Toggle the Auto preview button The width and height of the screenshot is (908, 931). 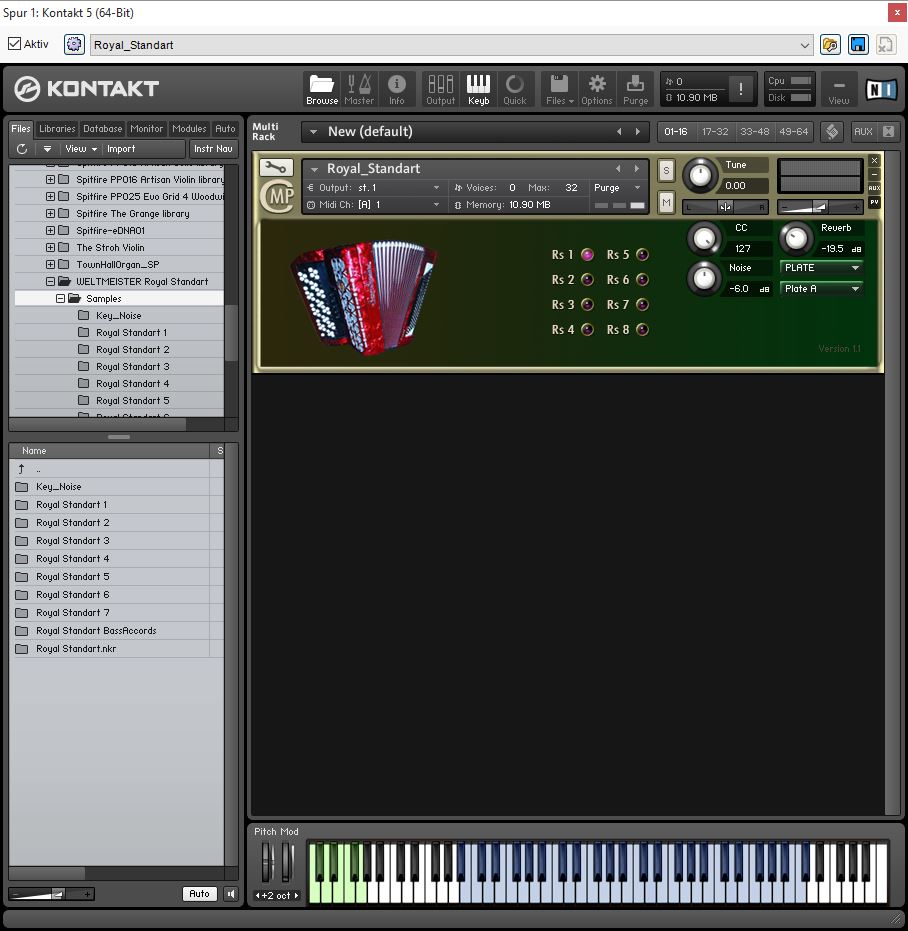[200, 894]
